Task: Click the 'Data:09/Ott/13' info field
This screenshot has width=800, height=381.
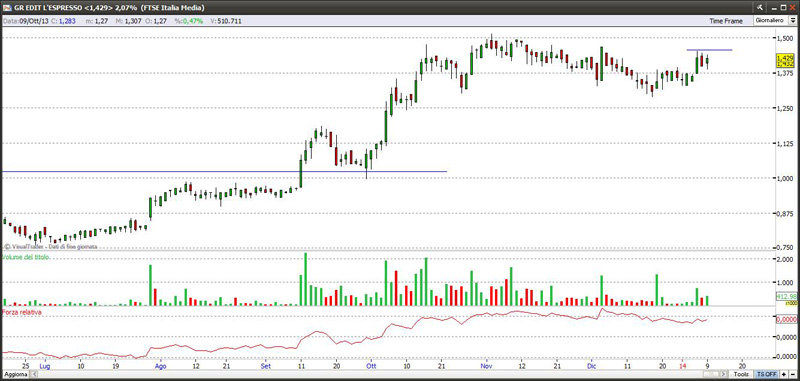Action: tap(25, 21)
